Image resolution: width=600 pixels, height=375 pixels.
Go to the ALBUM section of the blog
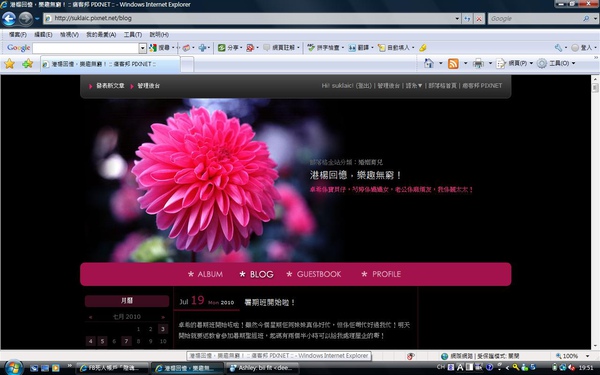(205, 274)
